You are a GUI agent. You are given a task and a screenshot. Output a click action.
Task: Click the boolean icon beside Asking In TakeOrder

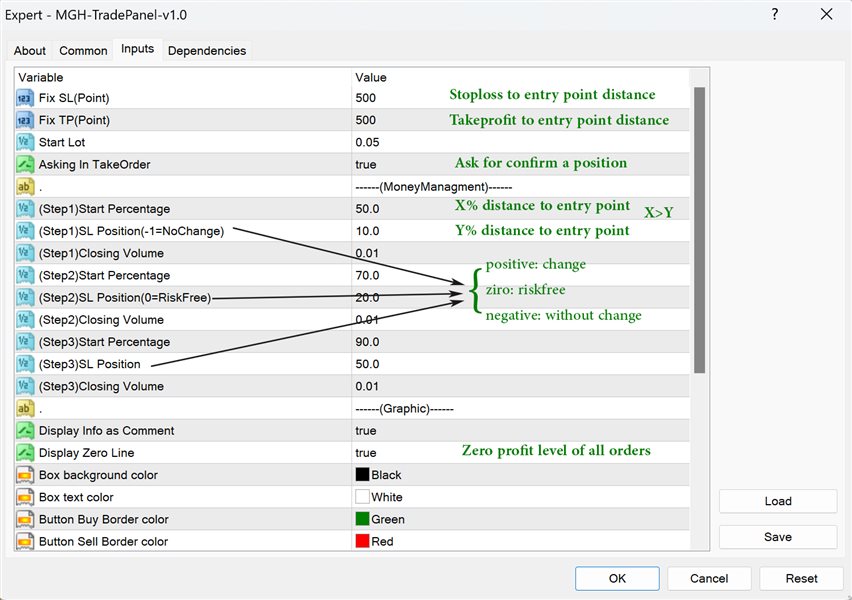click(25, 164)
